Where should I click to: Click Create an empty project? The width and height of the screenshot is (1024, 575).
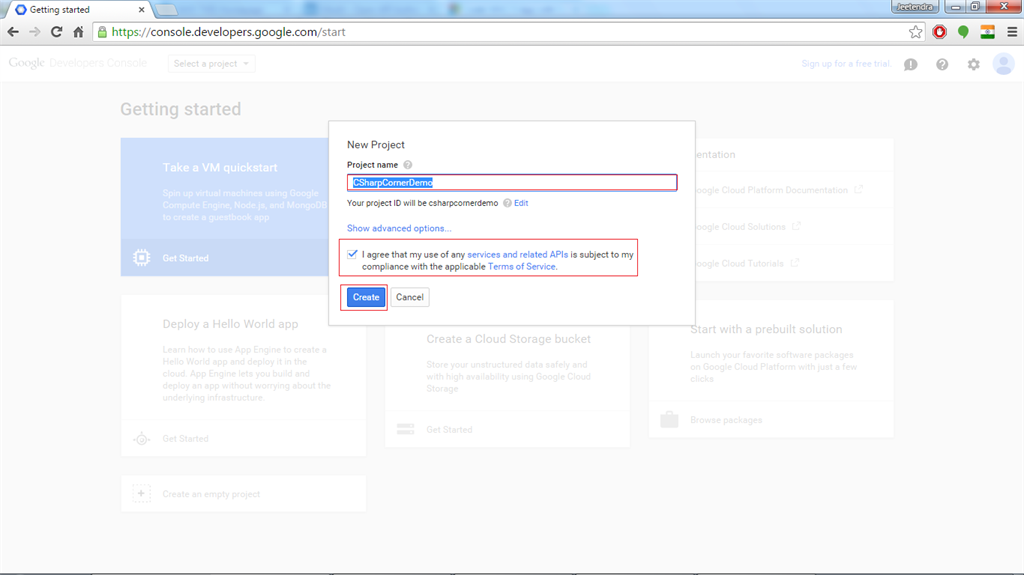211,494
